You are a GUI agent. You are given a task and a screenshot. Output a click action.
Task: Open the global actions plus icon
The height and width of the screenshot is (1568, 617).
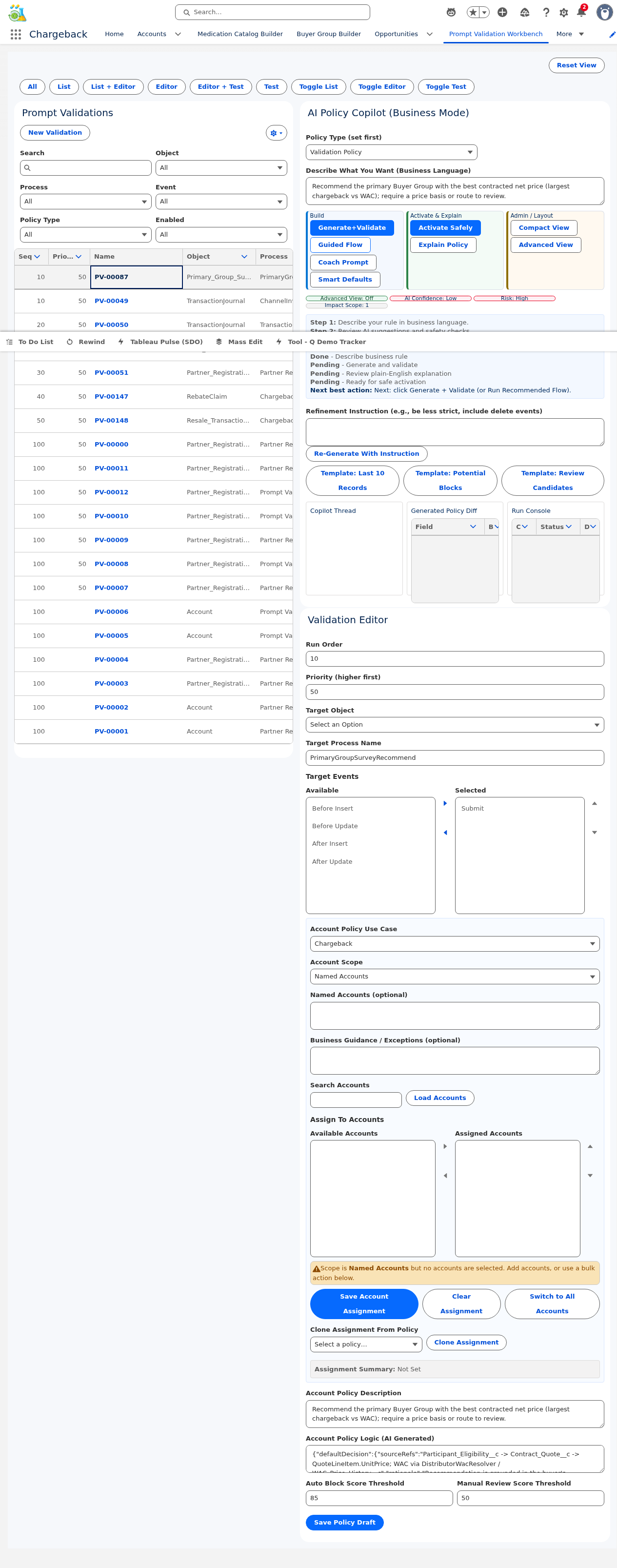(502, 12)
